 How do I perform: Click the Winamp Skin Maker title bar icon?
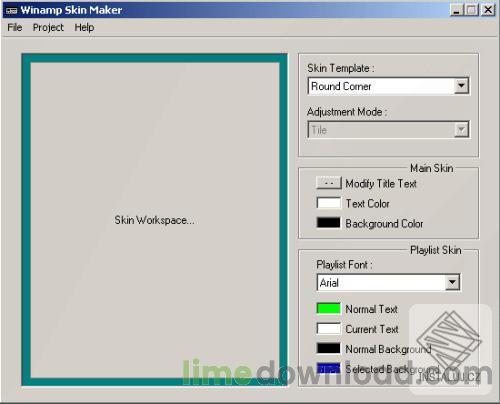tap(11, 10)
